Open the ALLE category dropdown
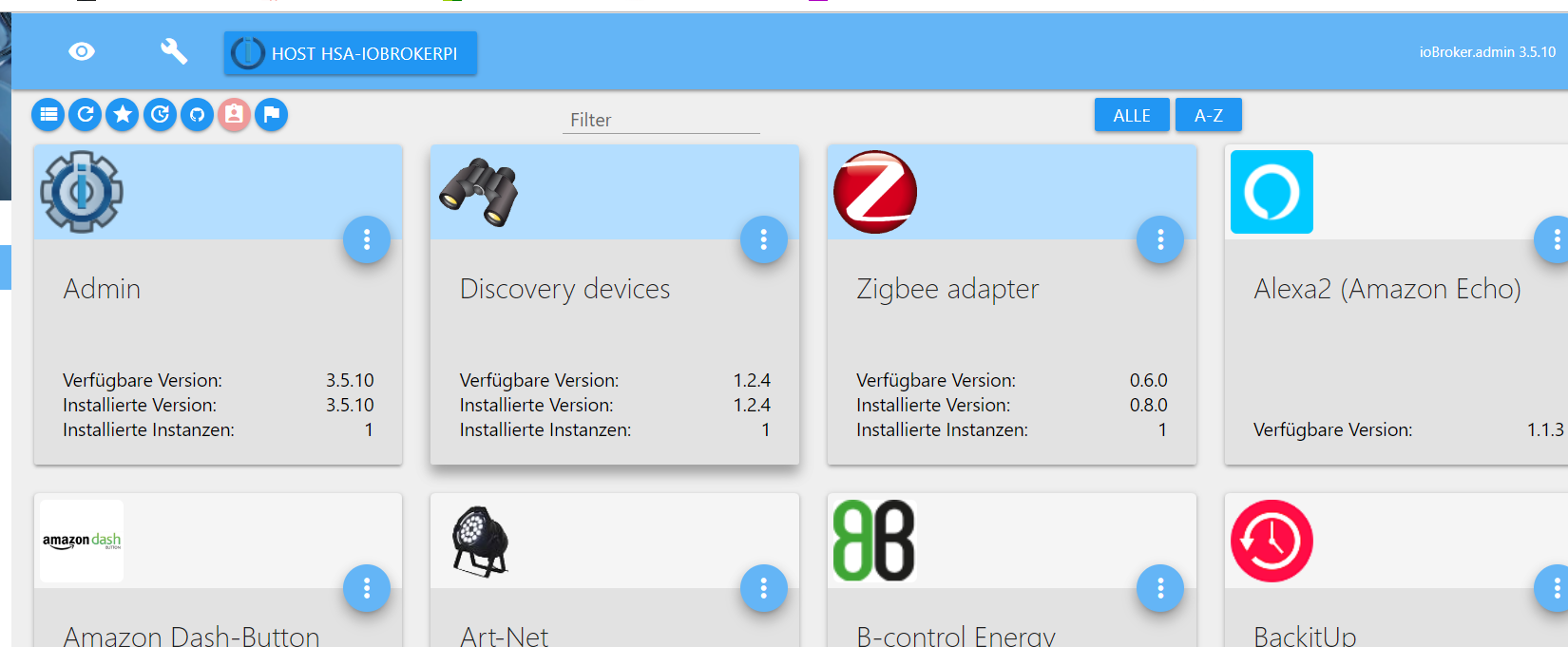Image resolution: width=1568 pixels, height=647 pixels. click(x=1132, y=115)
